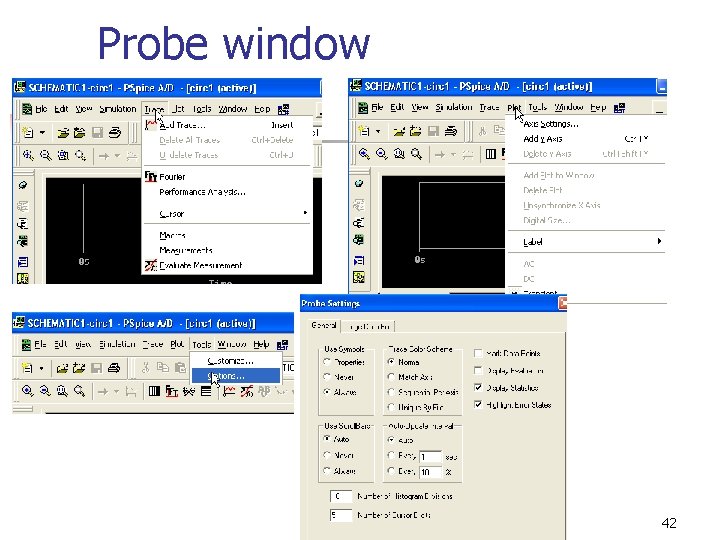Click Number of Cursor Digits field
The height and width of the screenshot is (540, 720).
click(341, 515)
